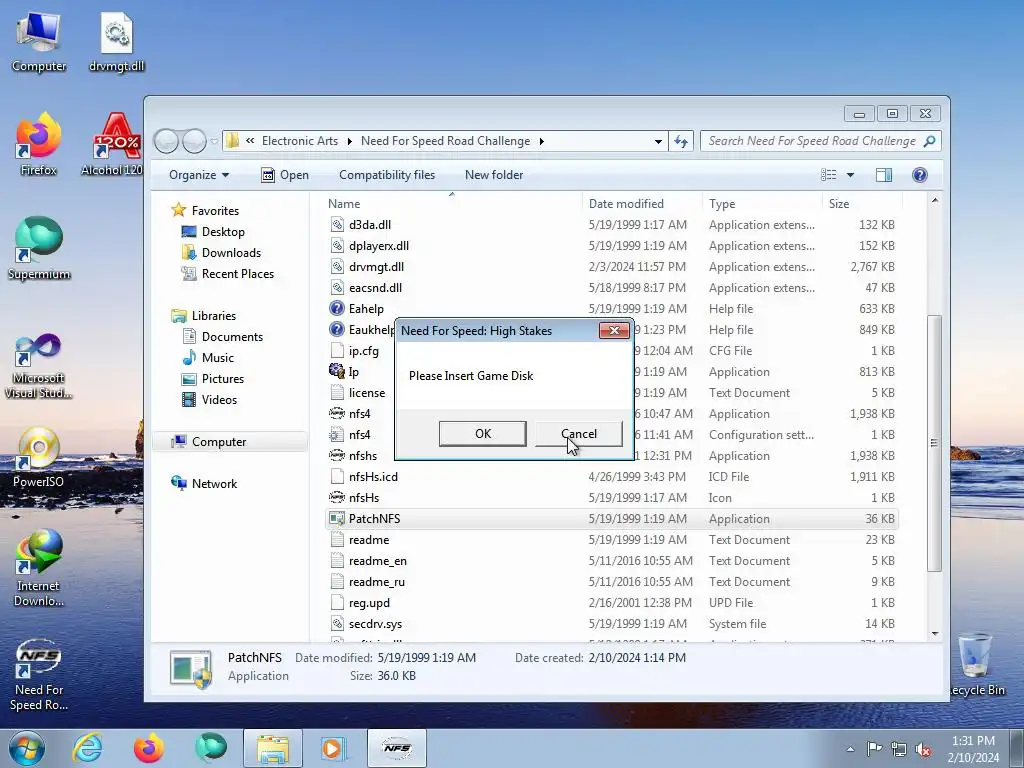
Task: Click the Need For Speed Road Challenge breadcrumb
Action: [445, 141]
